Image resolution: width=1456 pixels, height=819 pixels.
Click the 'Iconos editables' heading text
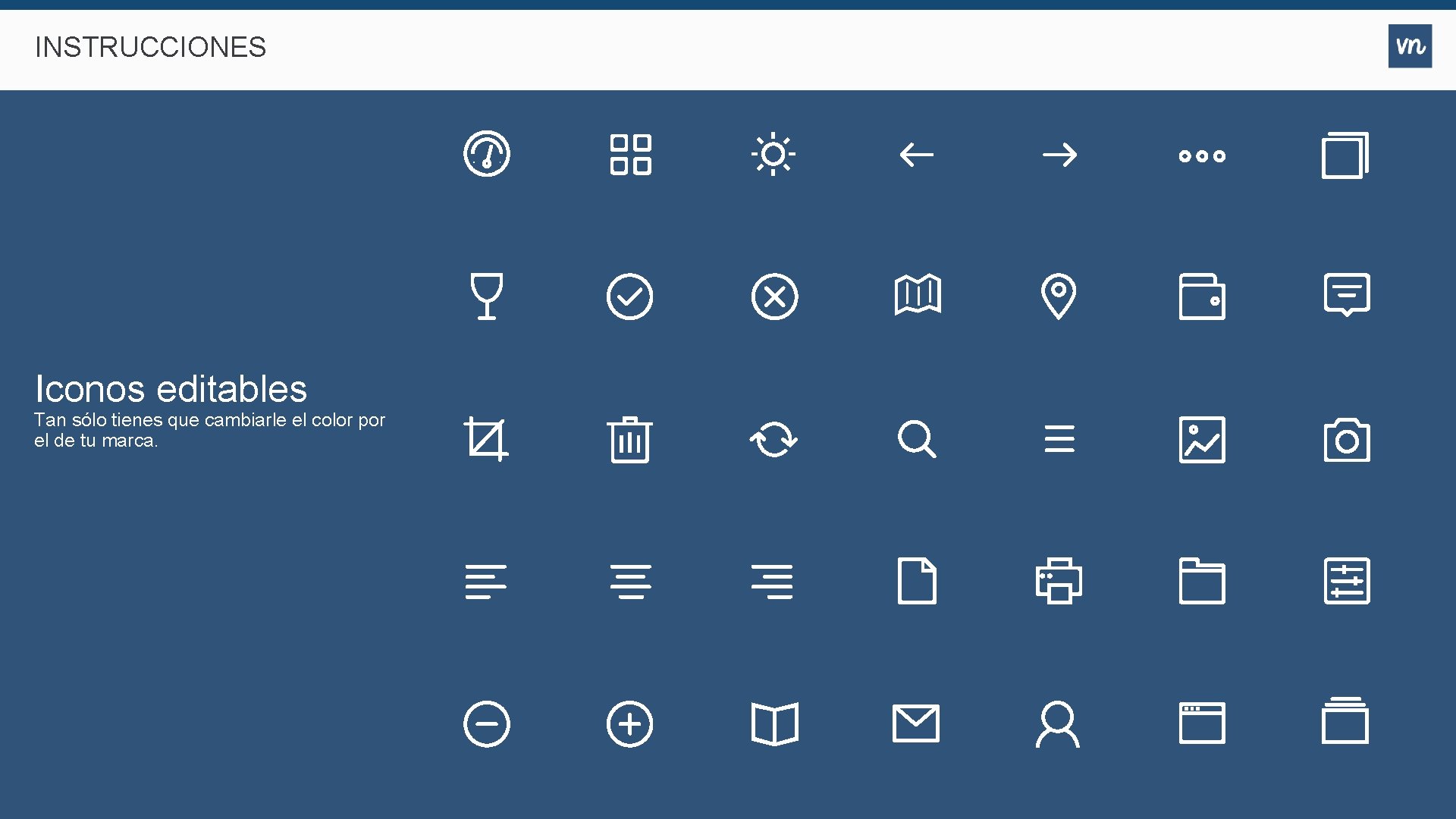point(171,389)
